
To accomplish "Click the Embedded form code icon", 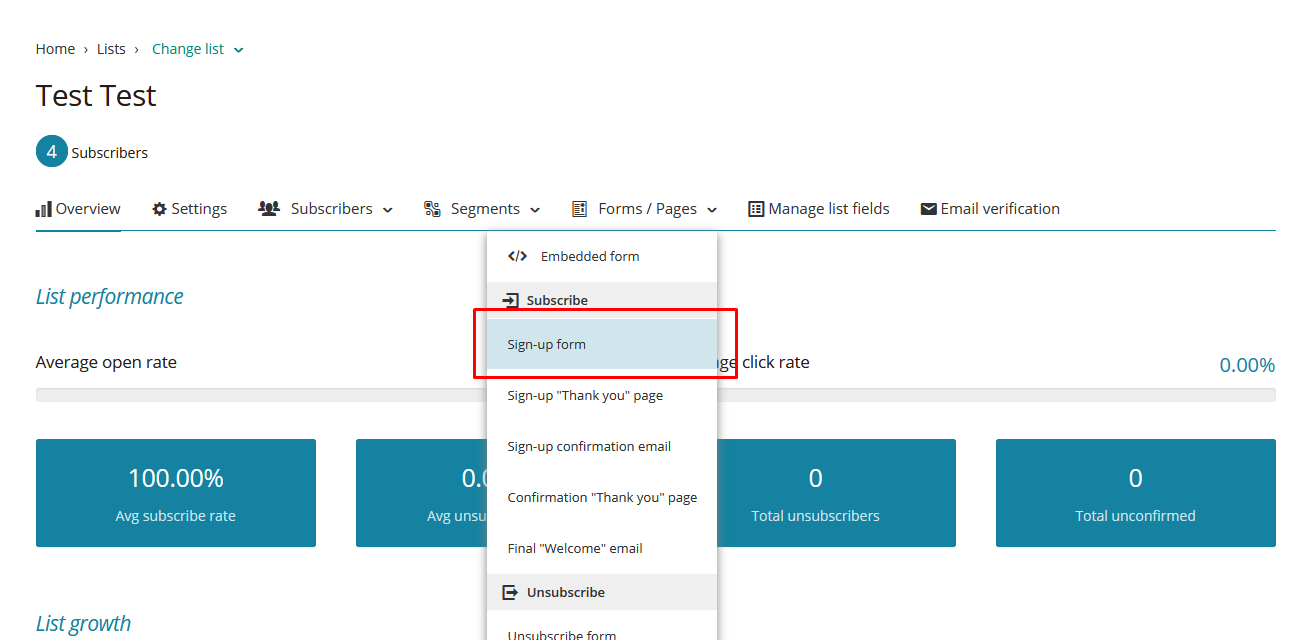I will 517,256.
